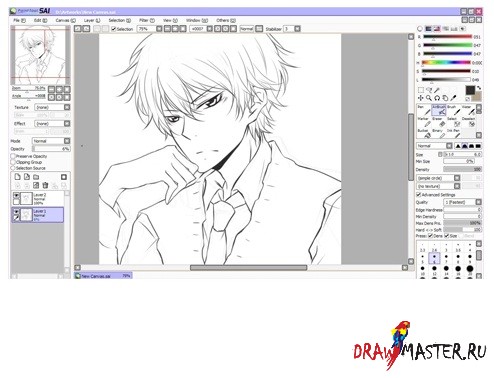Image resolution: width=494 pixels, height=378 pixels.
Task: Select Layer2 in the layer list
Action: pos(37,199)
